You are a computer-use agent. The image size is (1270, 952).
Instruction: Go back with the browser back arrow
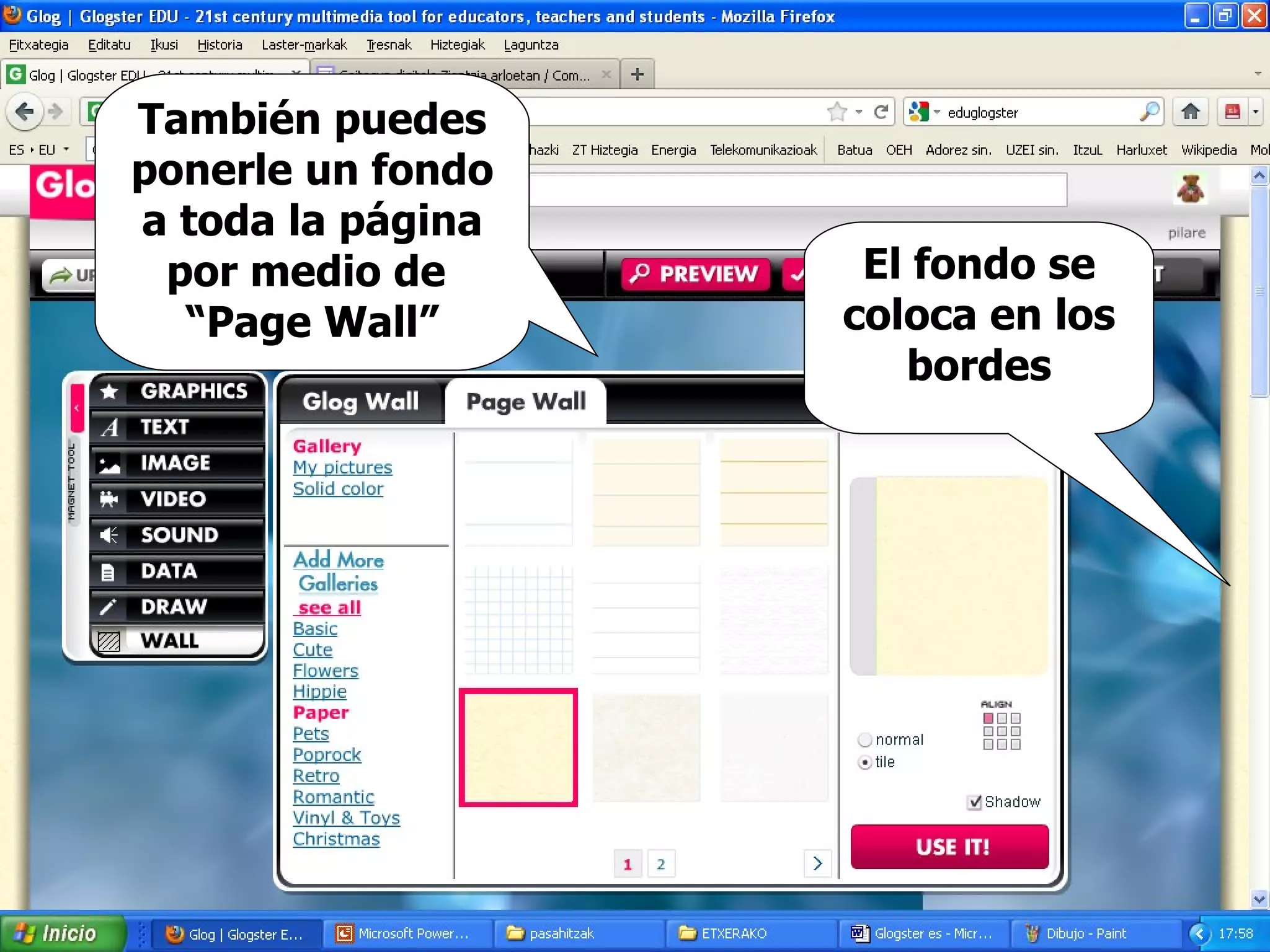click(24, 112)
